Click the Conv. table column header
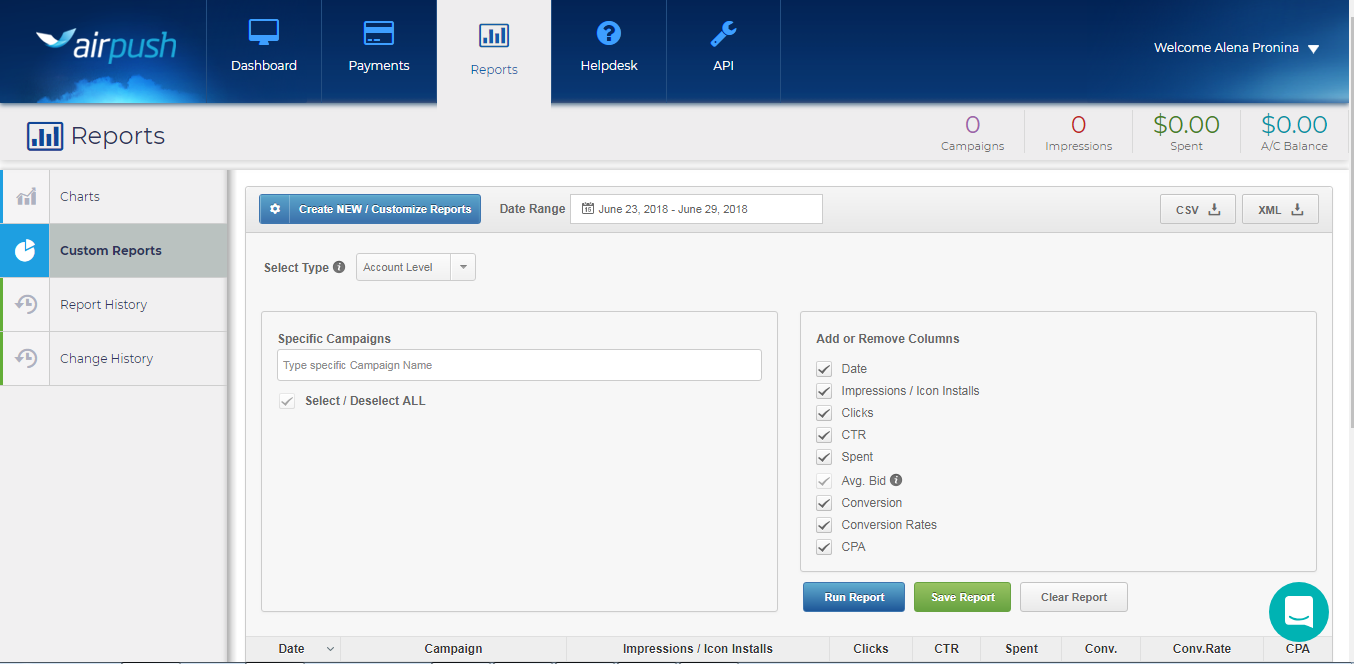 coord(1101,649)
